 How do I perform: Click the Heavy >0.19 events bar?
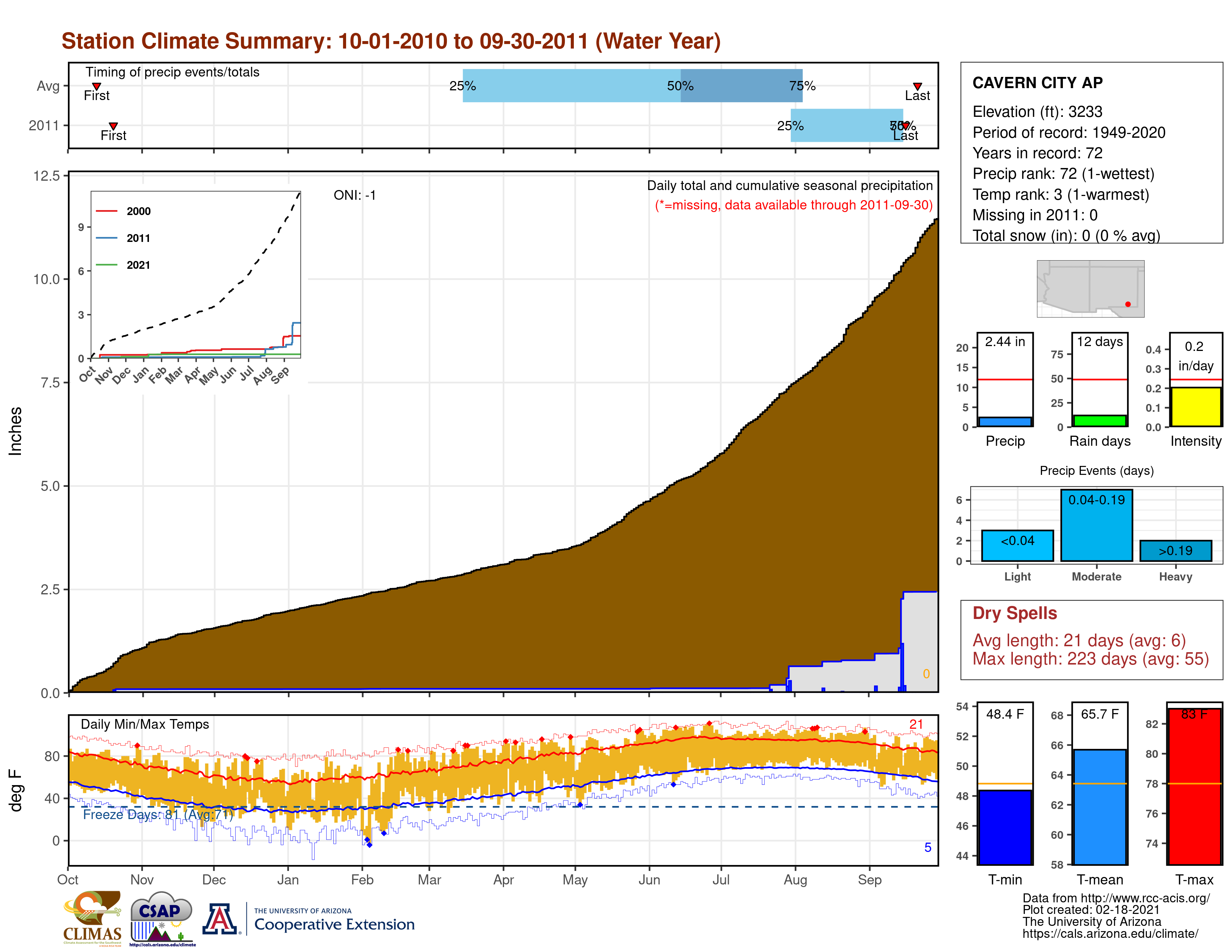click(x=1176, y=550)
